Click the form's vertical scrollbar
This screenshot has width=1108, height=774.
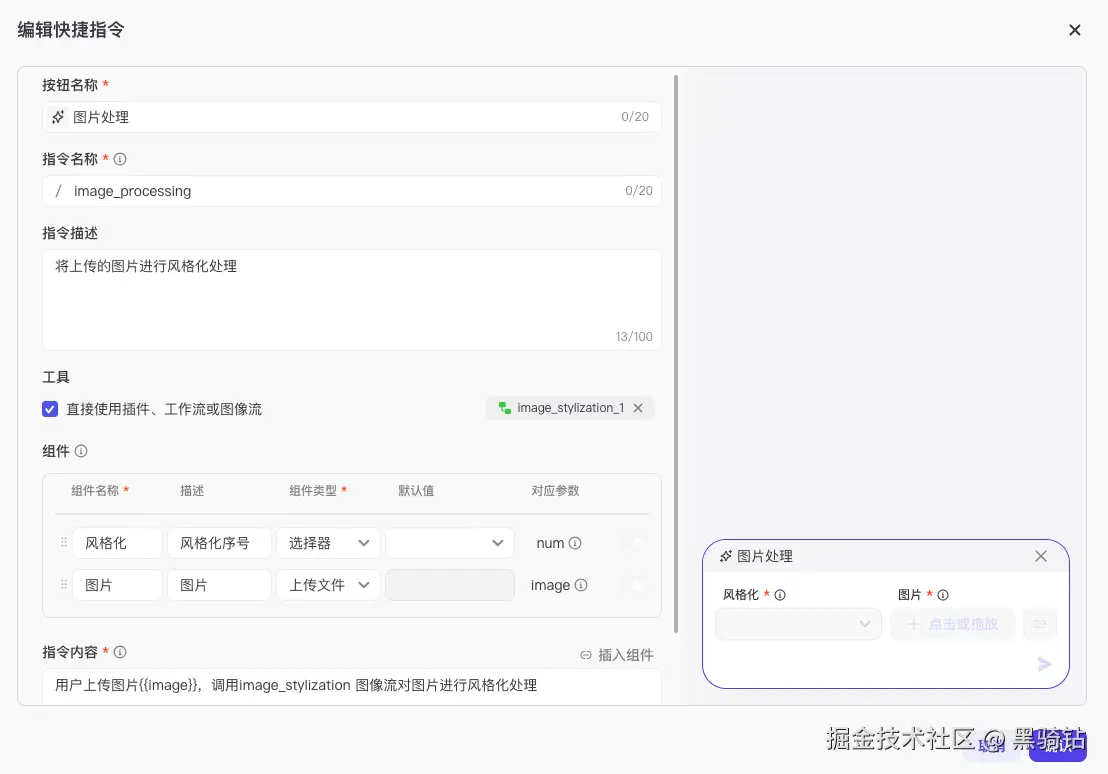coord(676,353)
